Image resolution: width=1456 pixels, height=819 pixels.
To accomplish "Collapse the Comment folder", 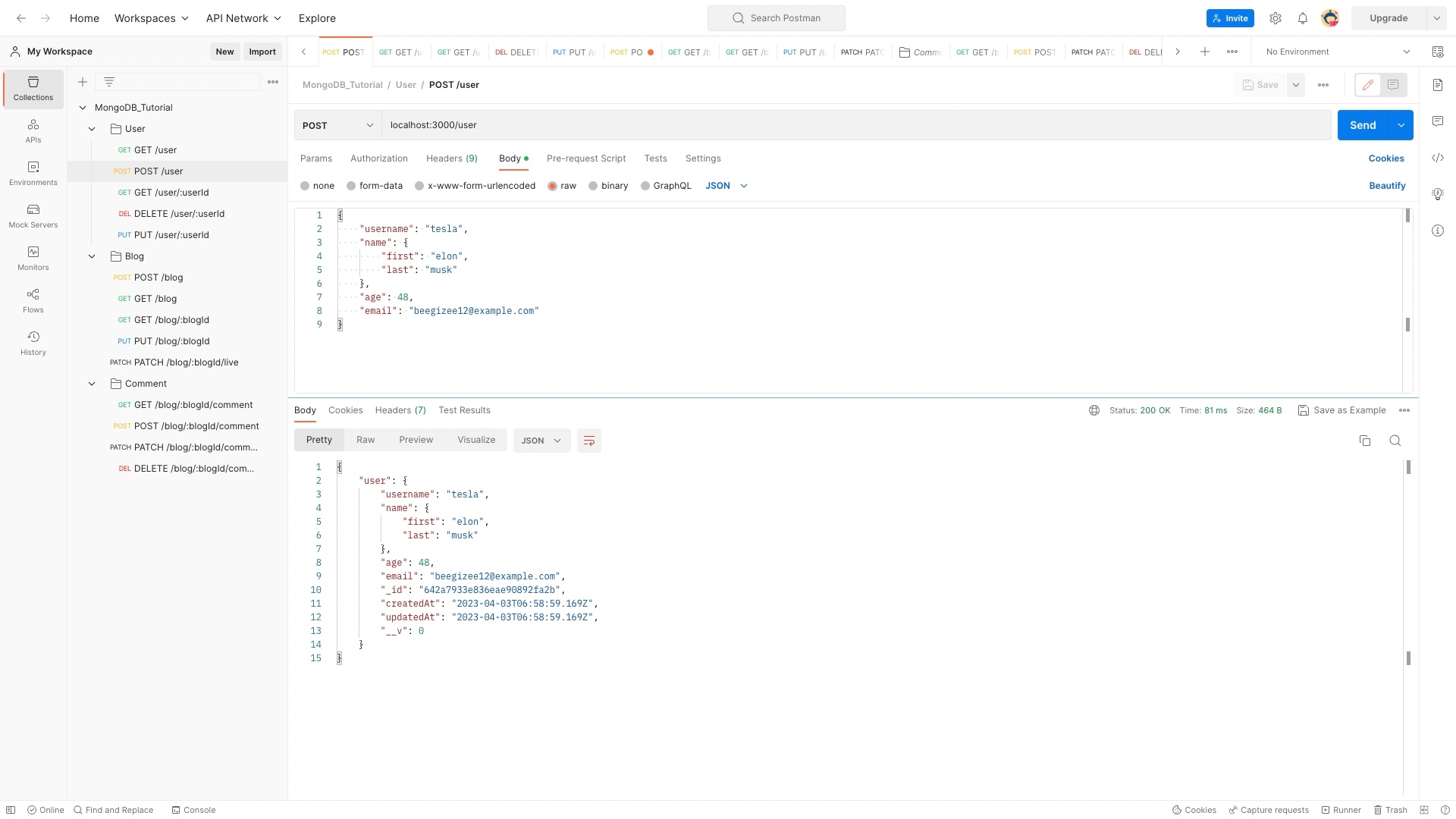I will tap(92, 384).
